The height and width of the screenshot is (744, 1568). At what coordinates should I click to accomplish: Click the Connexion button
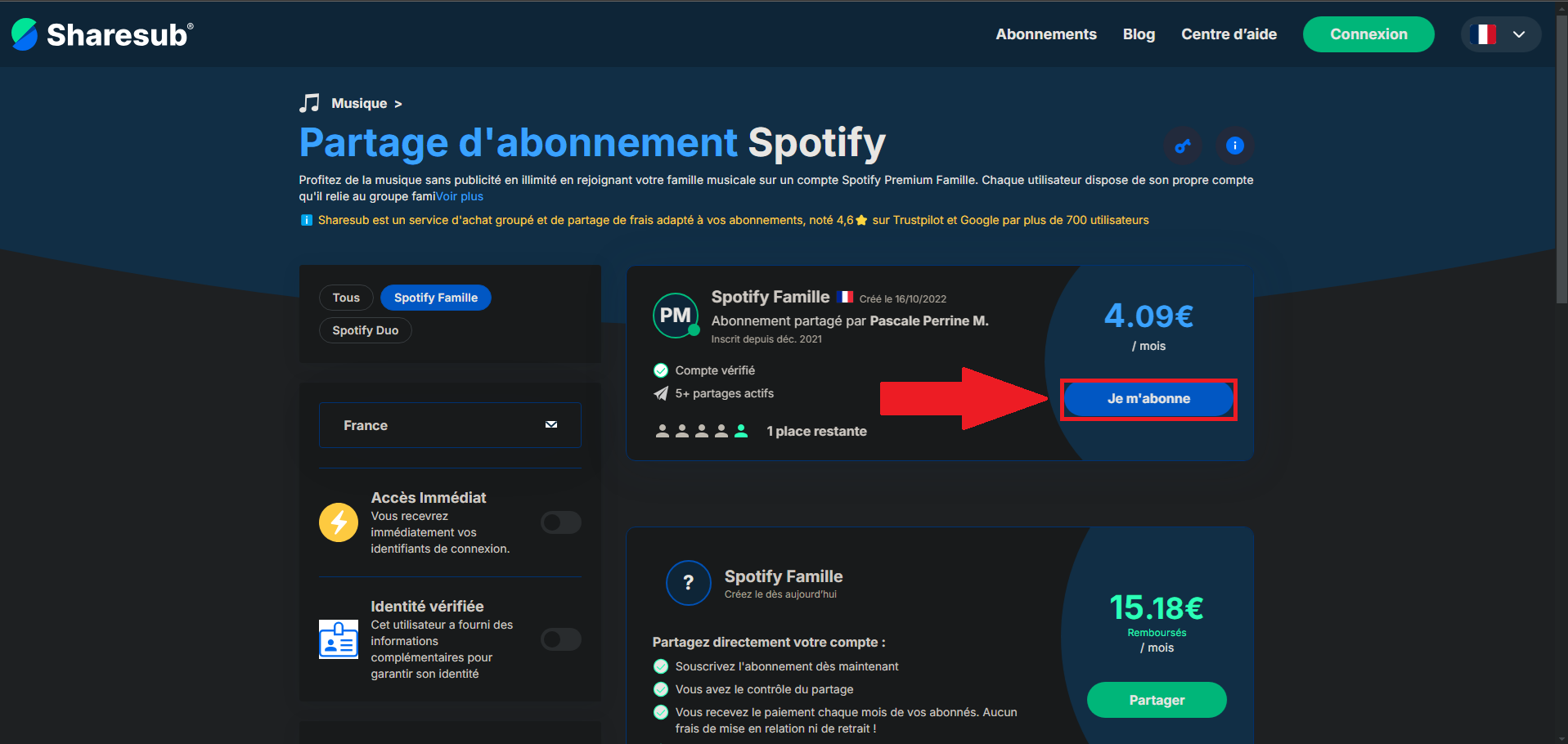coord(1368,34)
